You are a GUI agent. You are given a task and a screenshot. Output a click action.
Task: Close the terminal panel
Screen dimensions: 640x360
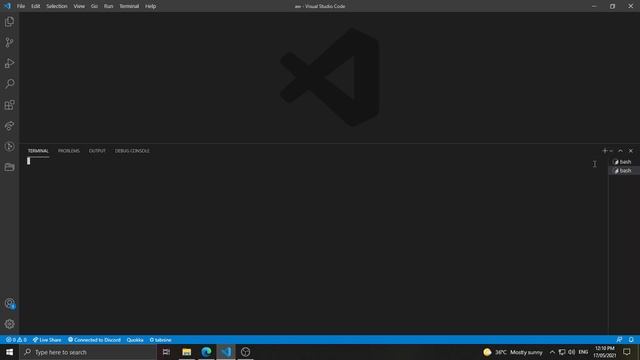631,151
